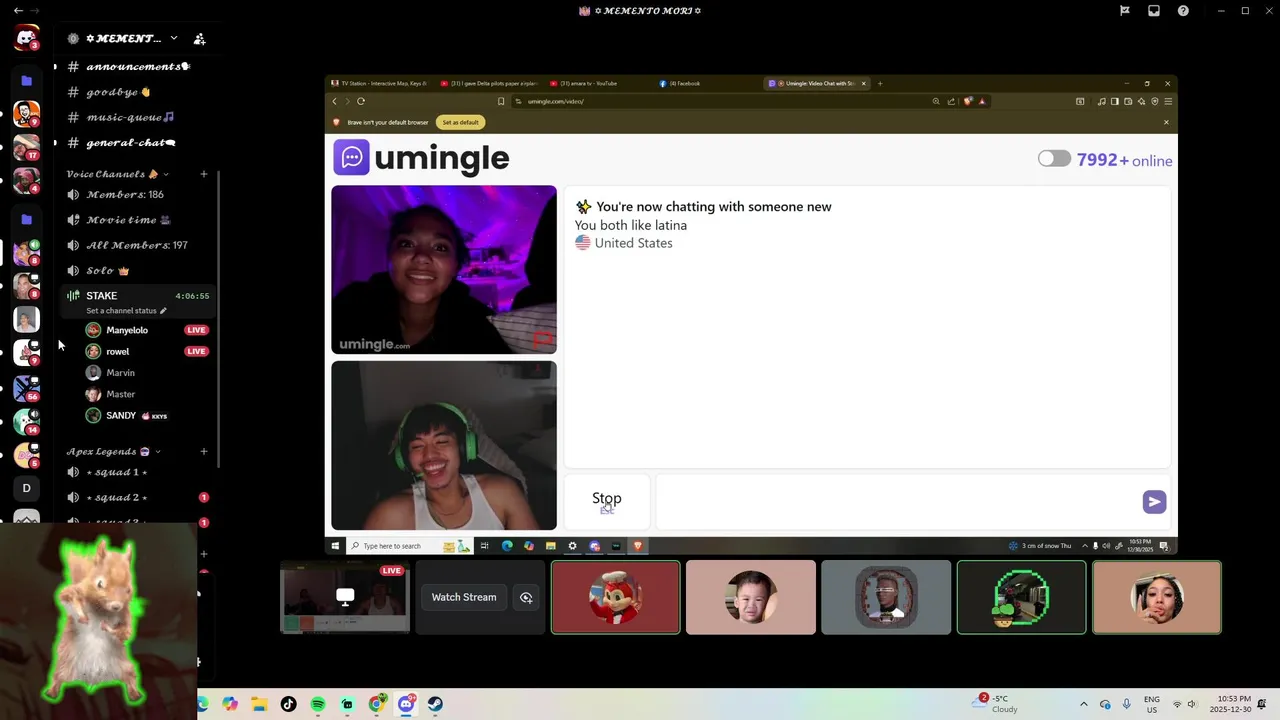The image size is (1280, 720).
Task: Open new tab plus in streamed browser
Action: (880, 84)
